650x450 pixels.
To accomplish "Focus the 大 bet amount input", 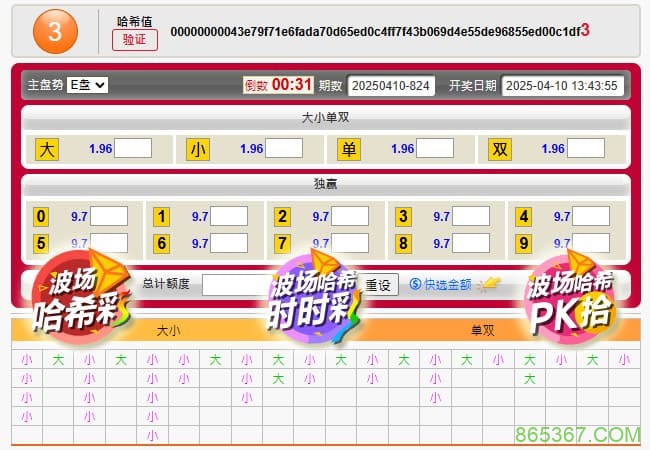I will pos(133,148).
